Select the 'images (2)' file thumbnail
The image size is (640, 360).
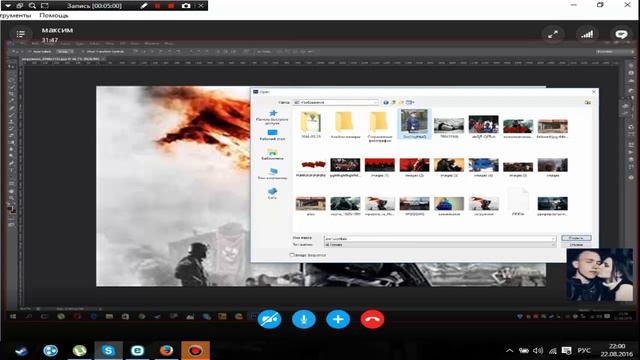click(x=414, y=167)
